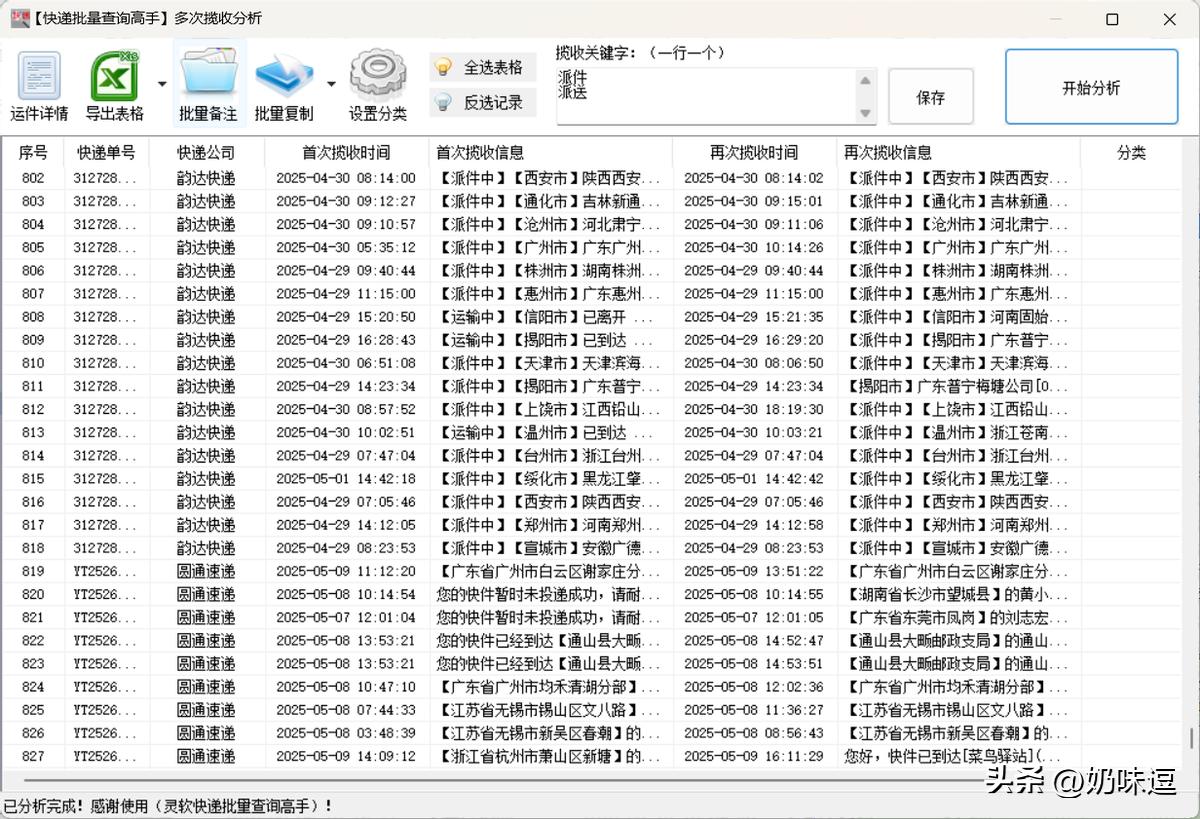
Task: Click the 批量复制 batch copy icon
Action: 284,77
